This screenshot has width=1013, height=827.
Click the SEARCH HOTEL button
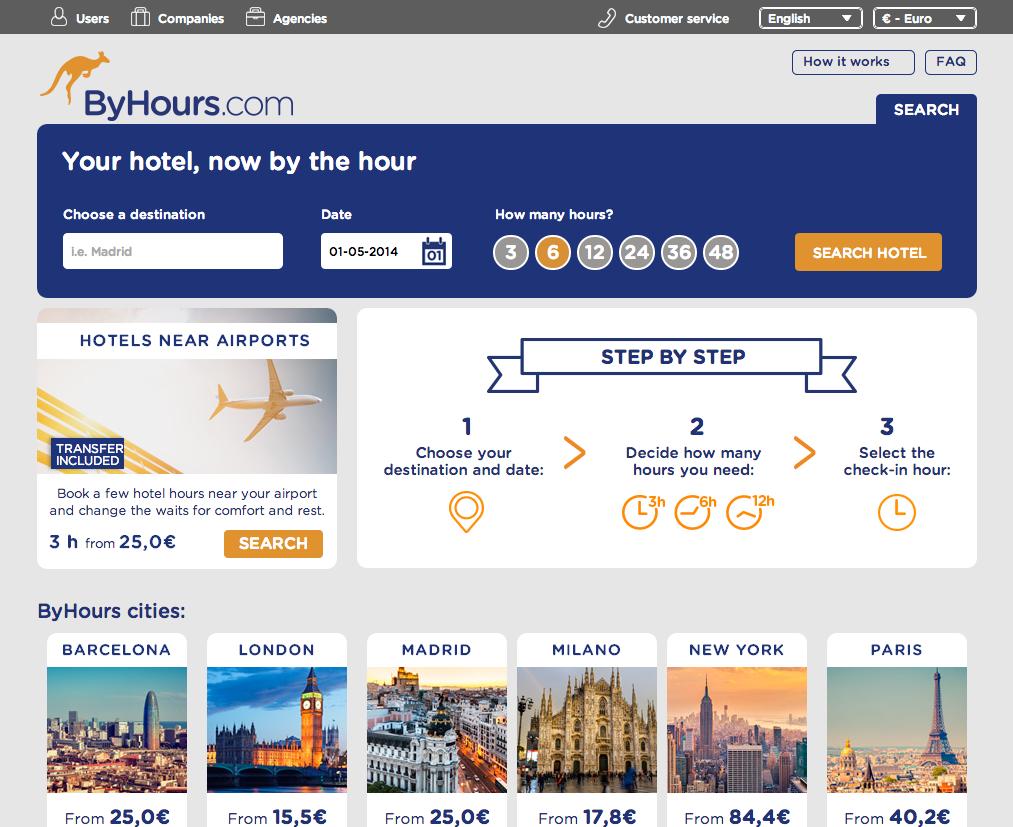click(868, 252)
